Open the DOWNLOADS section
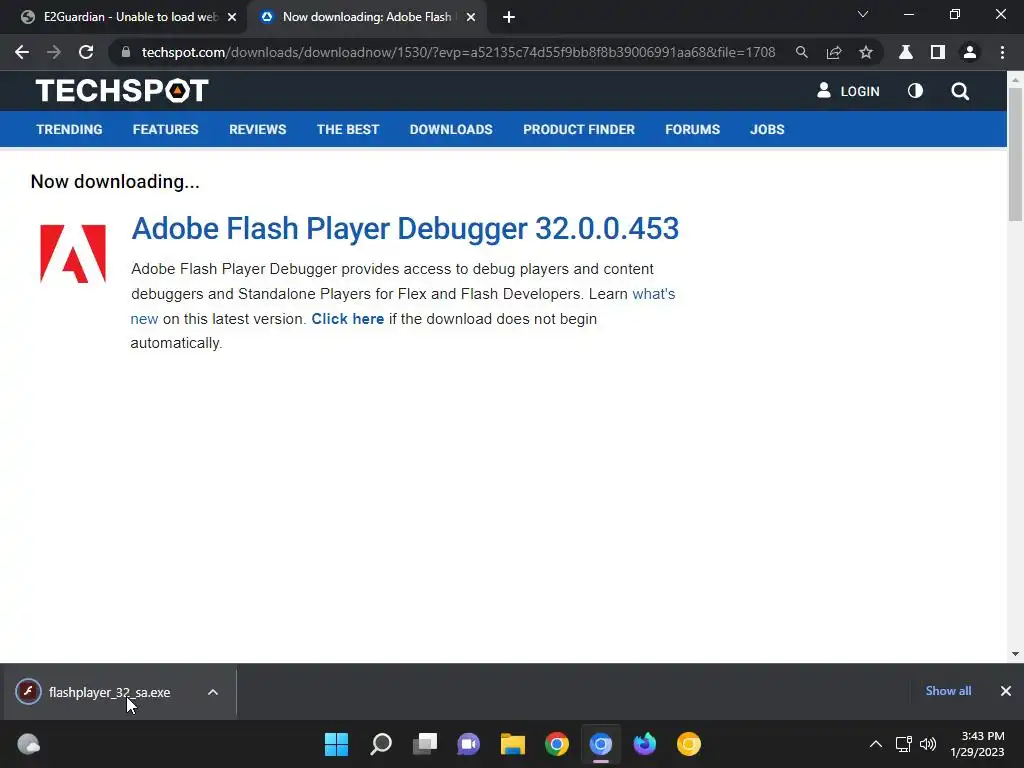1024x768 pixels. point(451,129)
